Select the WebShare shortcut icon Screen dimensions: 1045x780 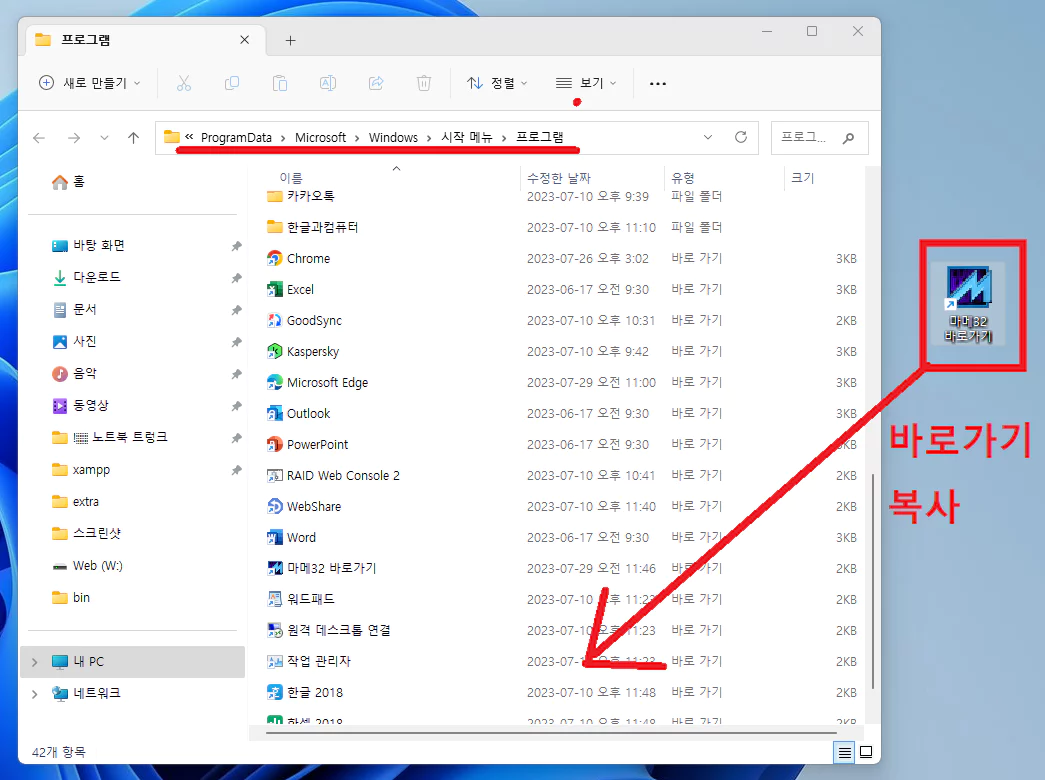274,506
